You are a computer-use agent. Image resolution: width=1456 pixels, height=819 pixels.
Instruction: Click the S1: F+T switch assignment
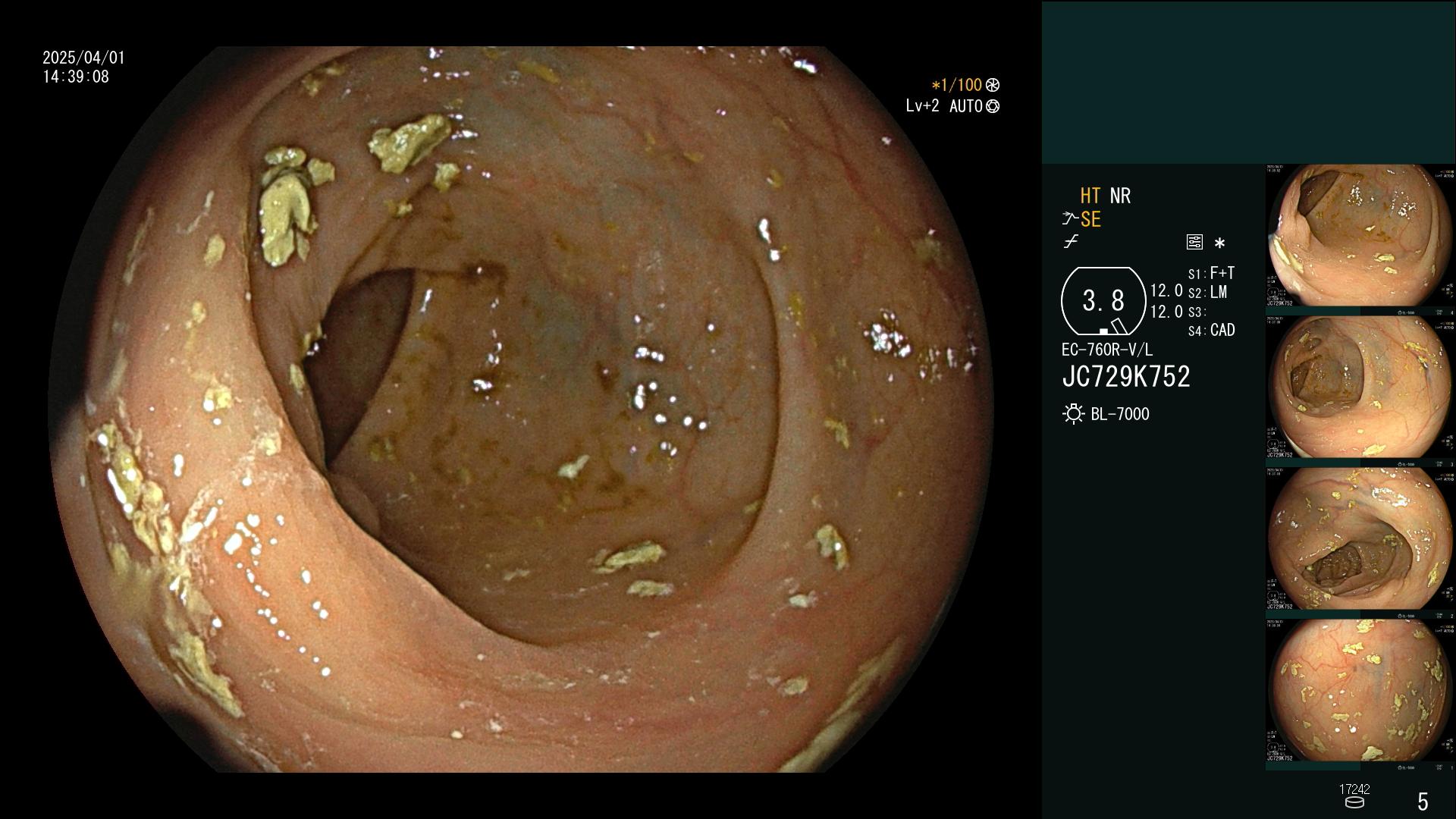(1211, 273)
